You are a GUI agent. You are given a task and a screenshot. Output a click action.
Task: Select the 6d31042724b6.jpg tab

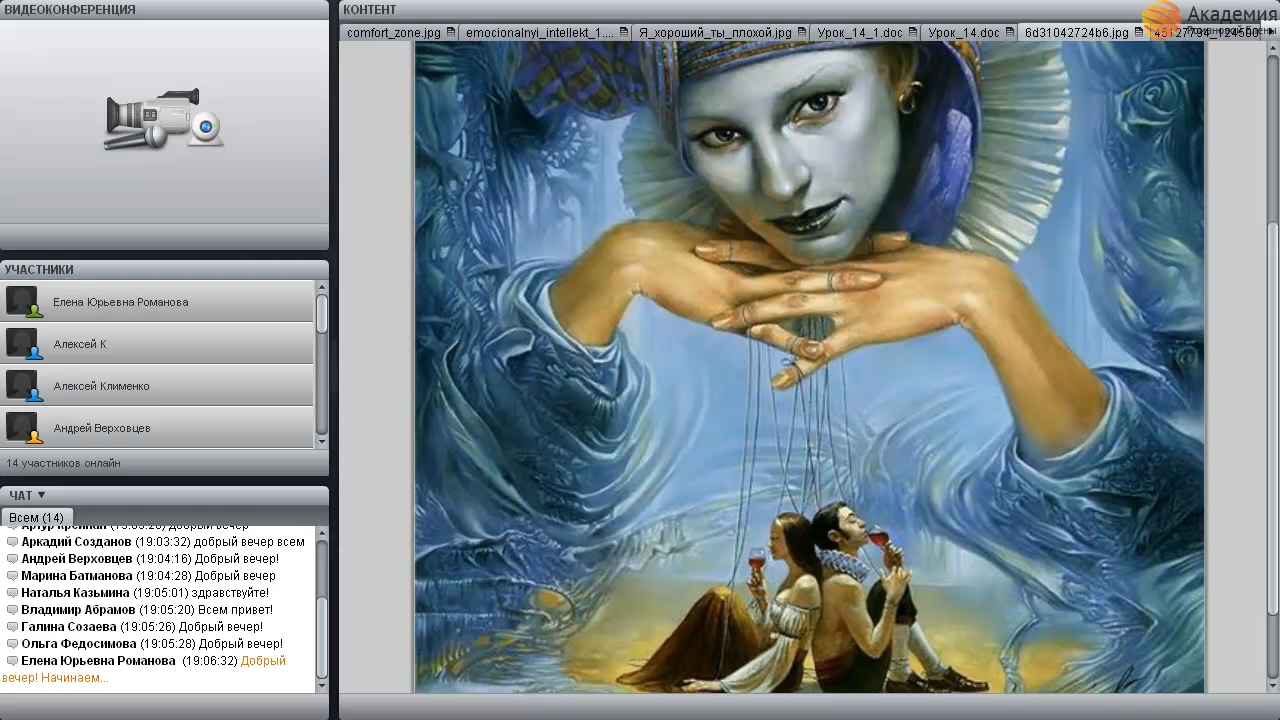[x=1083, y=33]
